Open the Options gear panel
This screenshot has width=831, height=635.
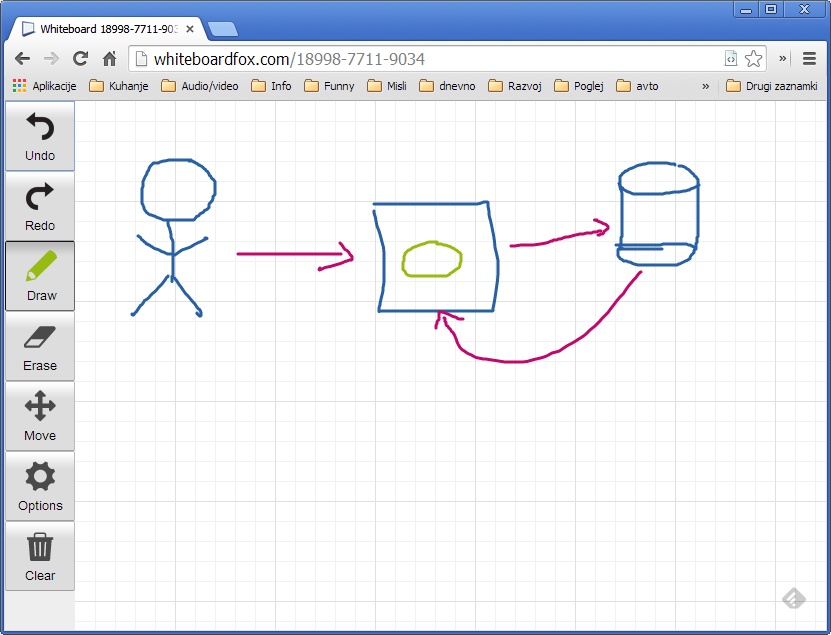(x=40, y=486)
